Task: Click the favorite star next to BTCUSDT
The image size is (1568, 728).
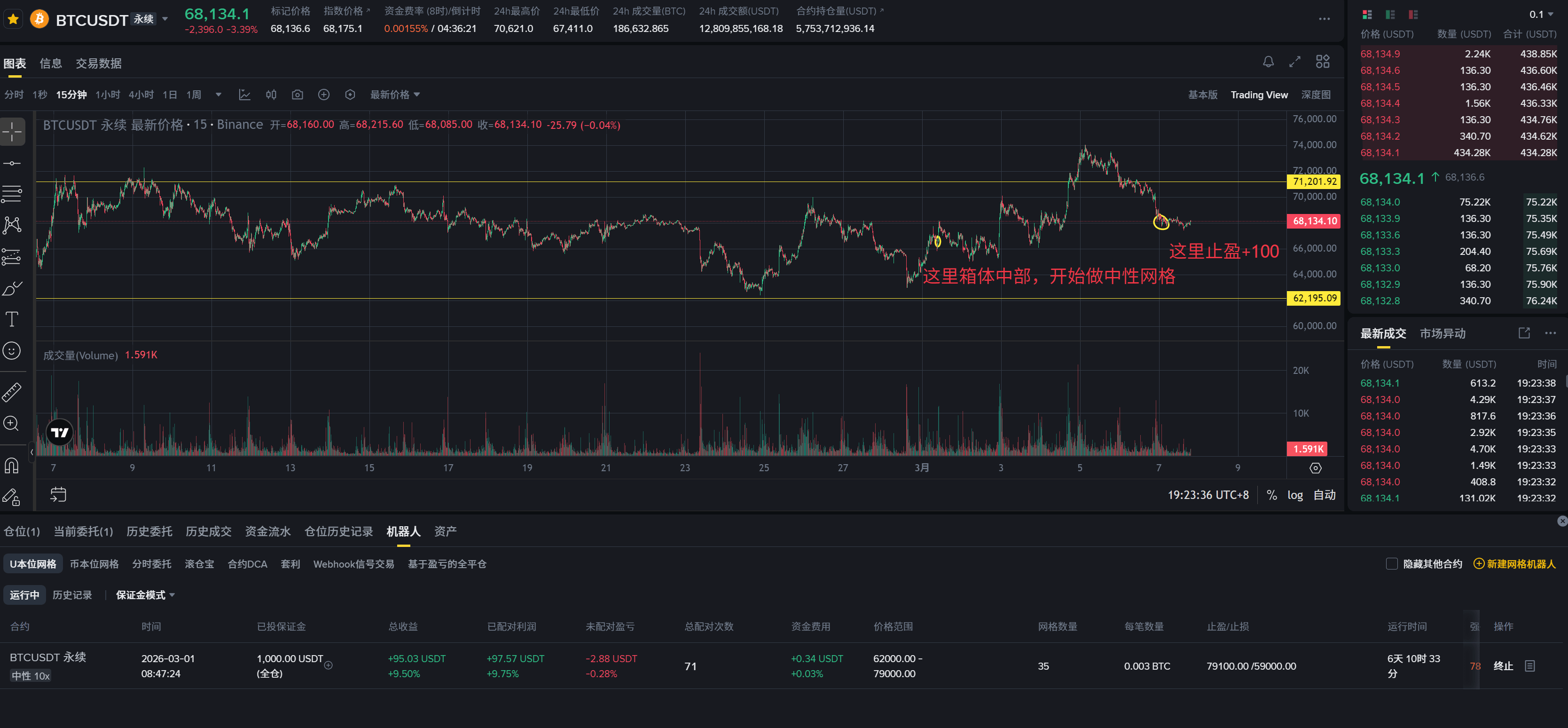Action: click(x=13, y=19)
